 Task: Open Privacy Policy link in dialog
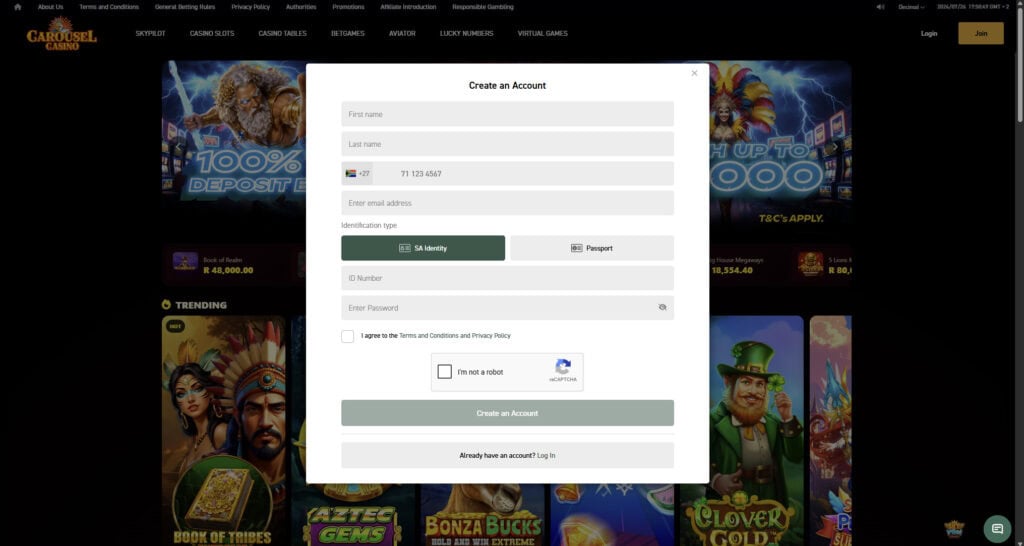click(491, 336)
